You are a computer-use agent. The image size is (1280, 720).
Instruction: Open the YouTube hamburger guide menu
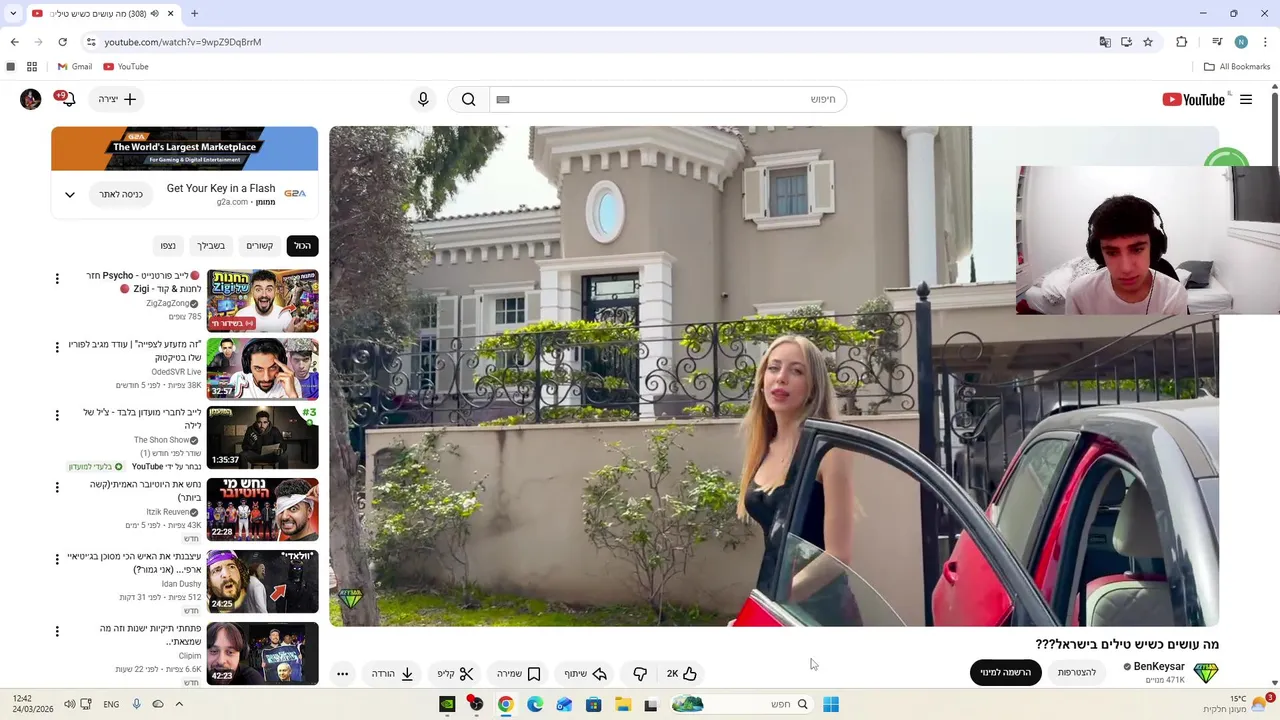(1246, 99)
